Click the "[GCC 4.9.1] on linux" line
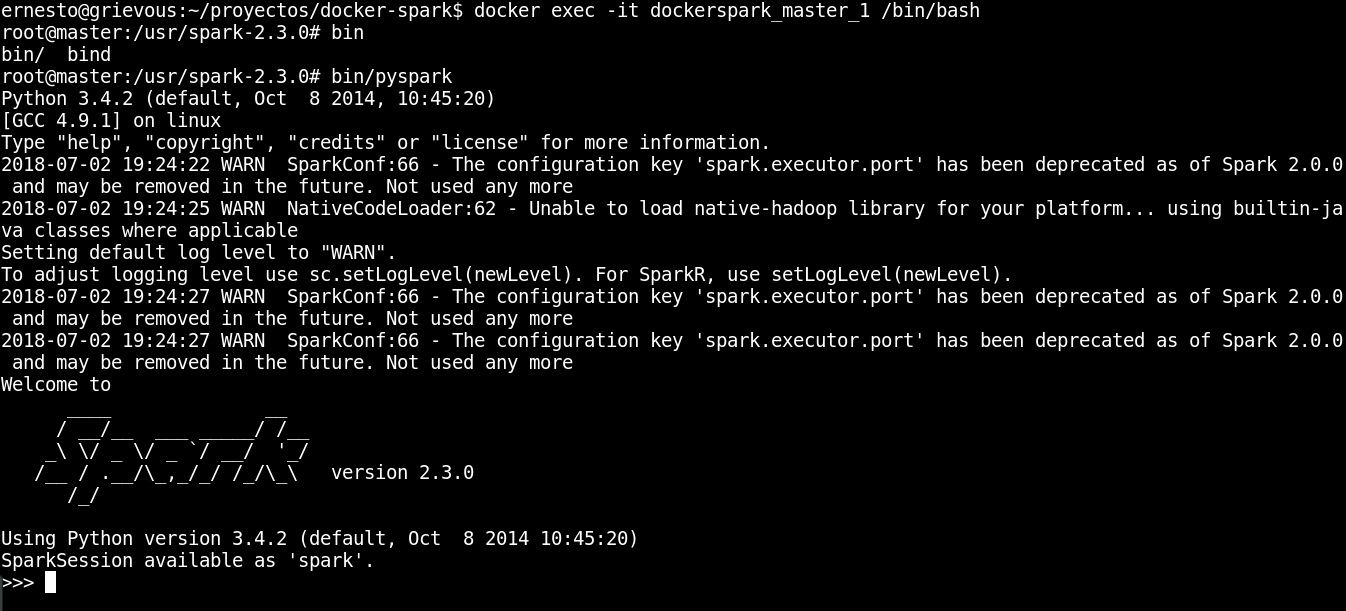Viewport: 1346px width, 611px height. tap(111, 121)
